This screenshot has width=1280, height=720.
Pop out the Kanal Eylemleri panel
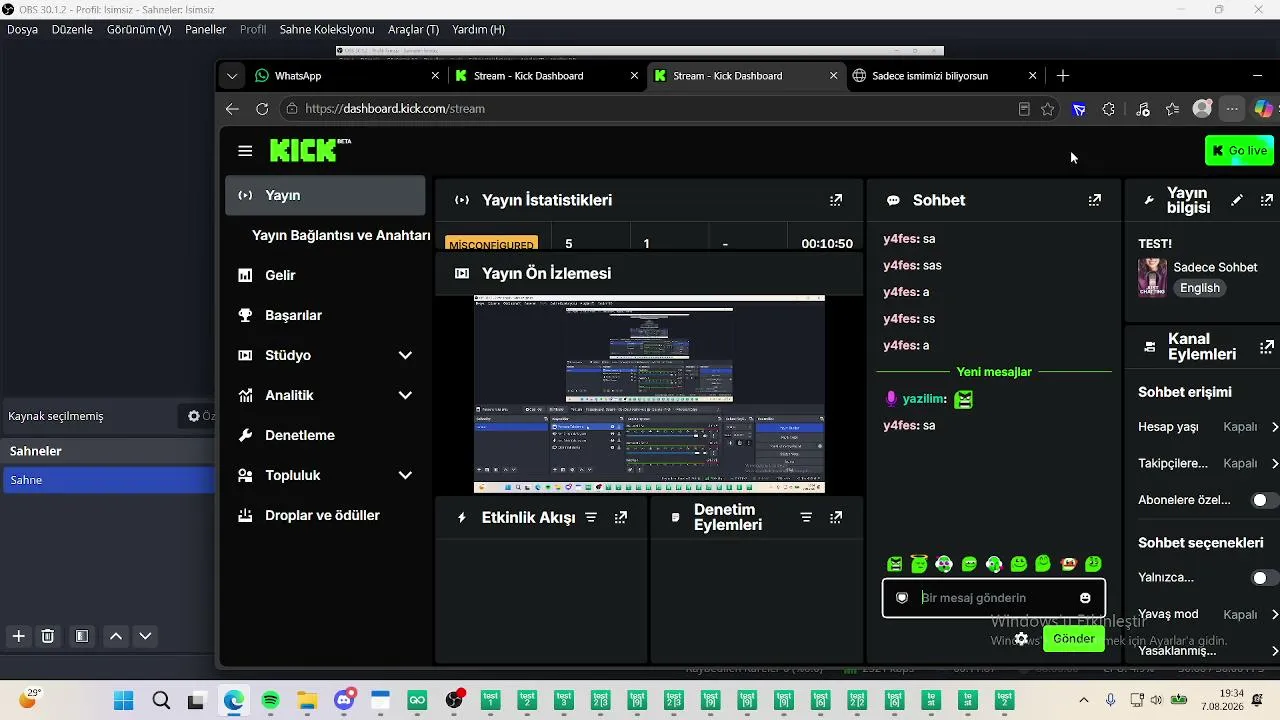click(1267, 347)
